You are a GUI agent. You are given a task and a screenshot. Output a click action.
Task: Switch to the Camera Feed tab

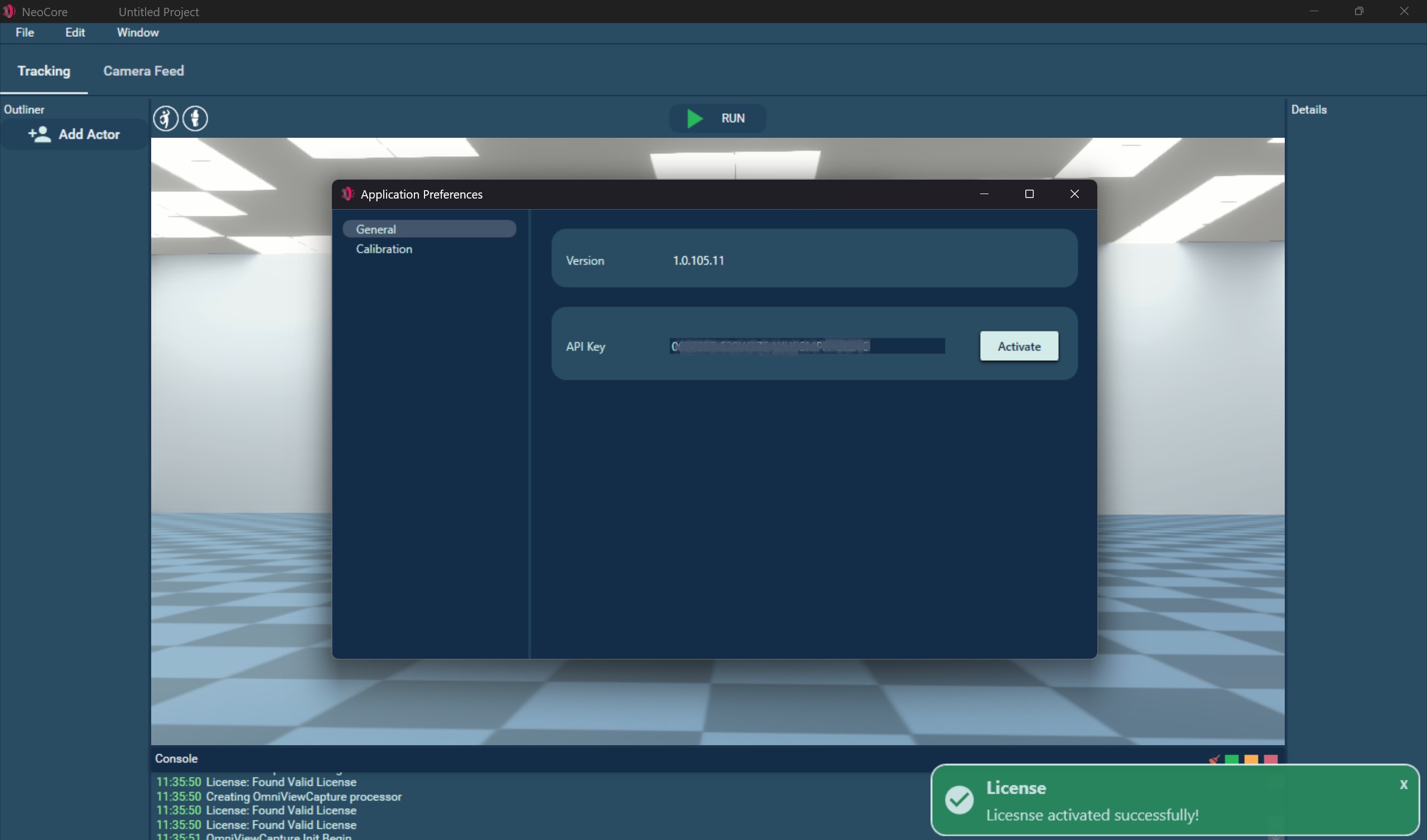[x=143, y=71]
